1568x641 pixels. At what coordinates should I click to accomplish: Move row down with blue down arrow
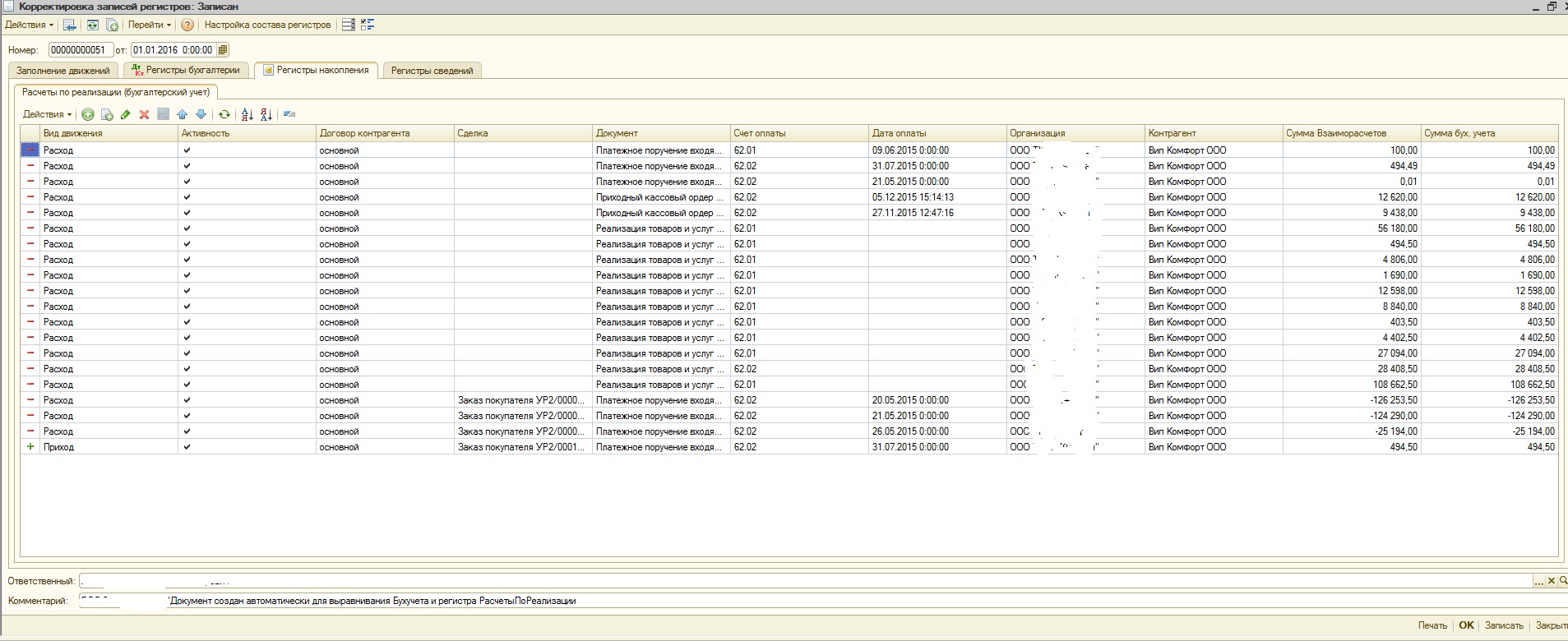pyautogui.click(x=201, y=114)
